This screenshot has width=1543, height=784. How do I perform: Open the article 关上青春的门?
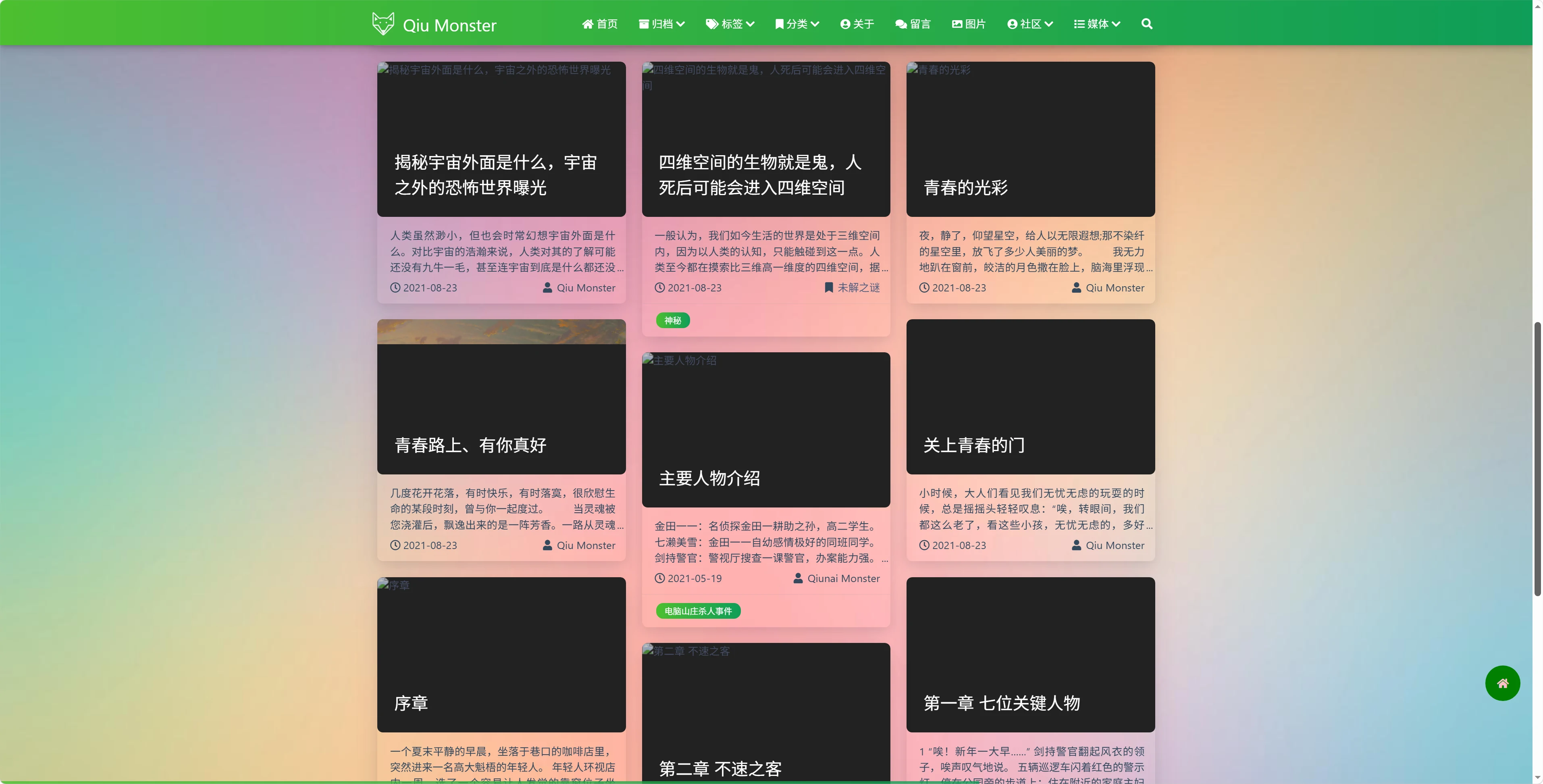point(974,445)
